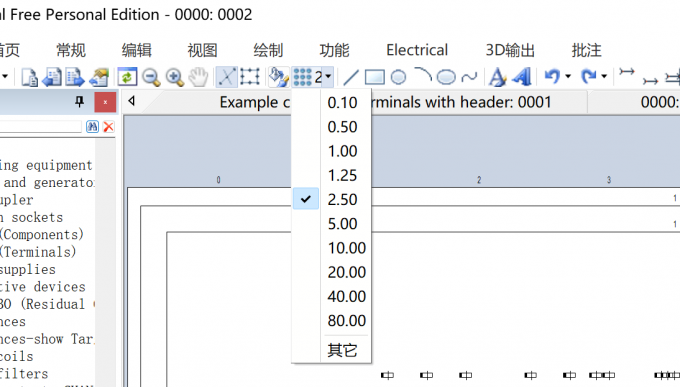Click the binoculars search icon

point(92,127)
